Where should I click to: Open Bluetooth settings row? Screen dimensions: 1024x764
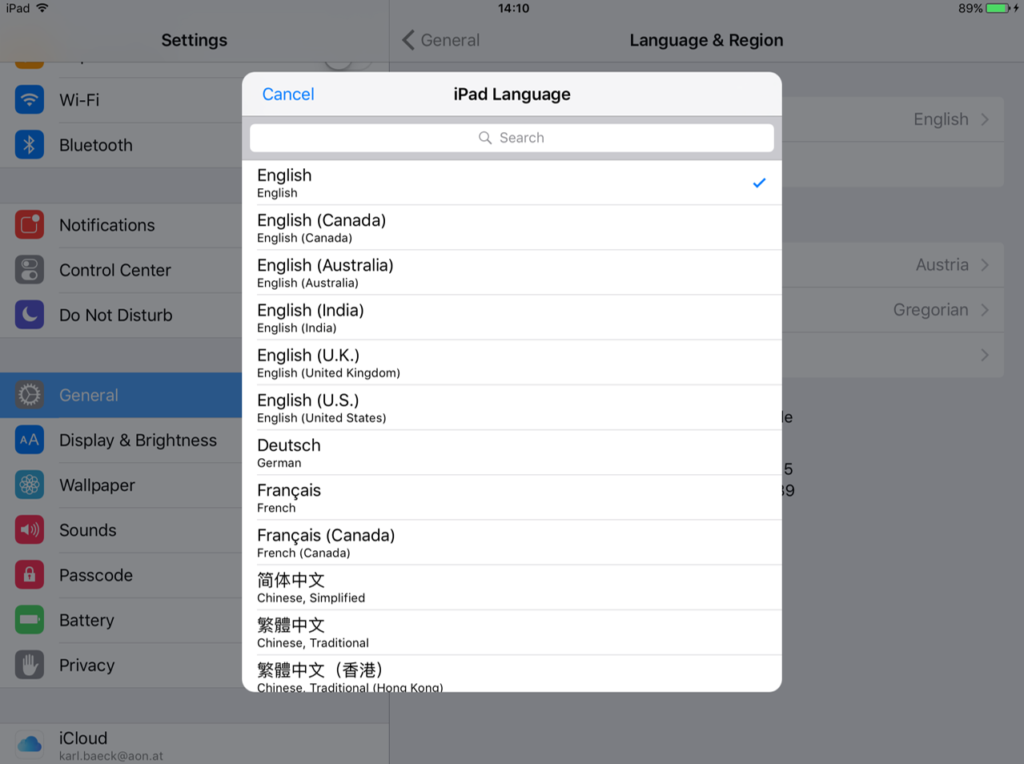pos(121,145)
